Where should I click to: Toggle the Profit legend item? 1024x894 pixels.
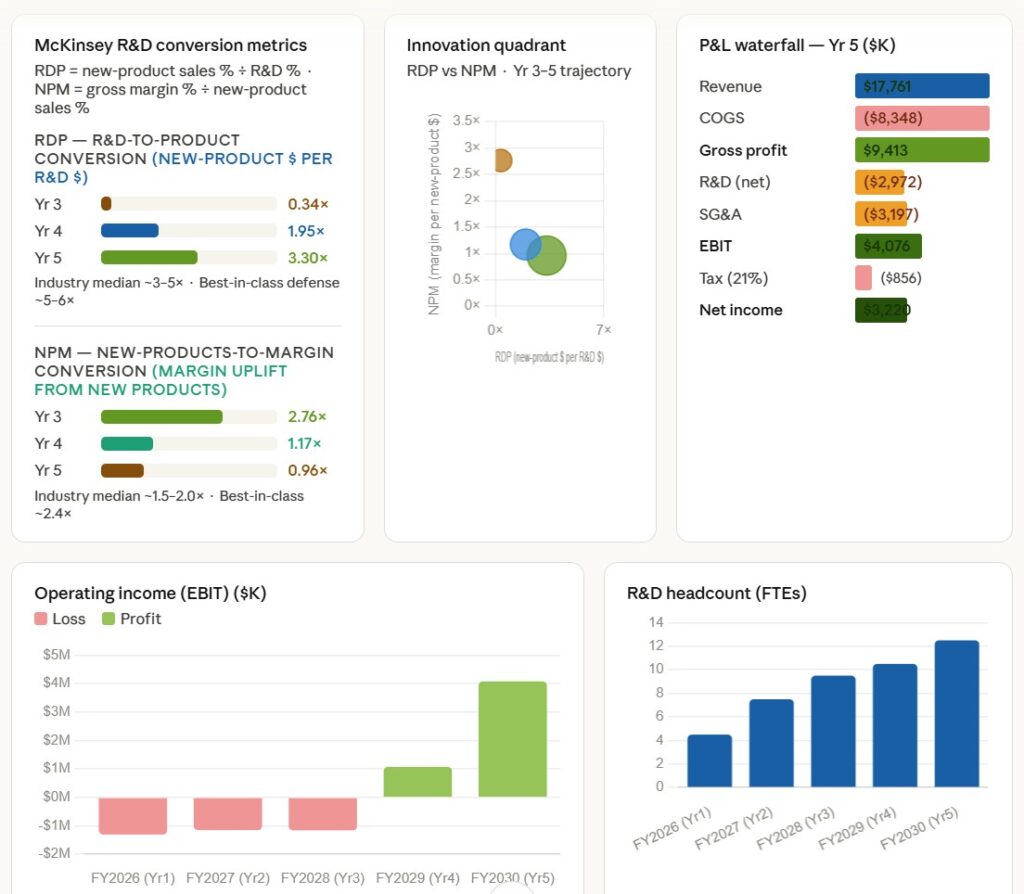coord(131,619)
